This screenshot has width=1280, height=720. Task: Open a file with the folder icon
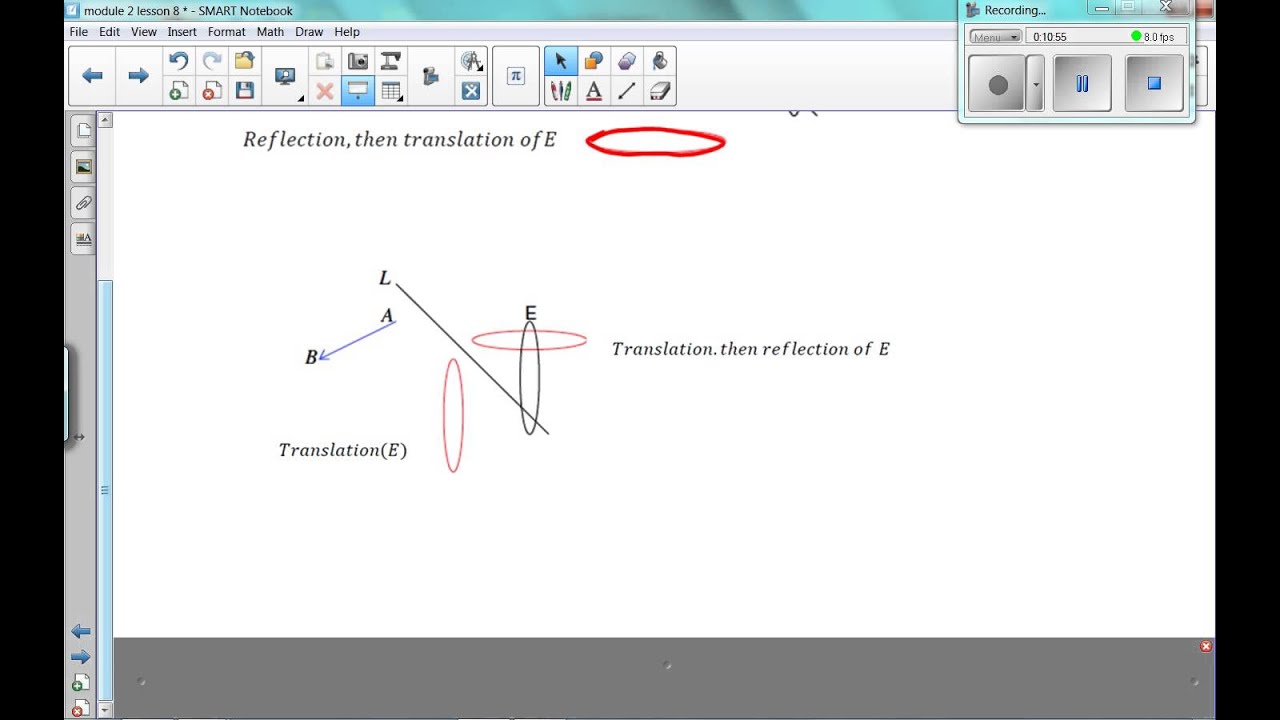pos(244,61)
